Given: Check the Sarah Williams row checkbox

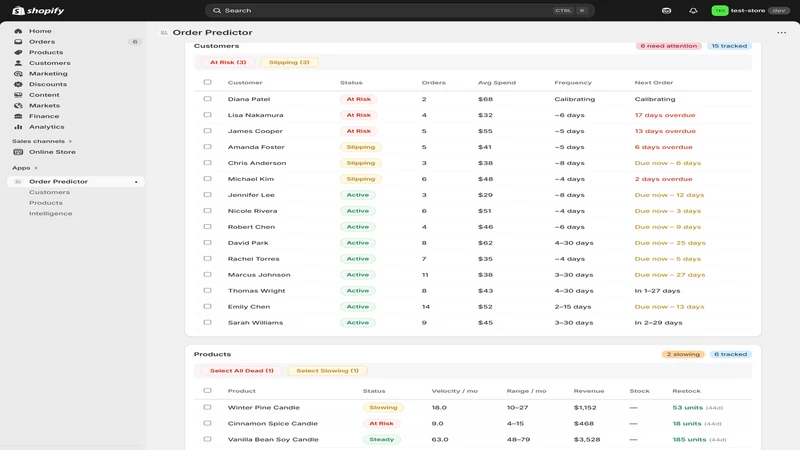Looking at the screenshot, I should [207, 322].
